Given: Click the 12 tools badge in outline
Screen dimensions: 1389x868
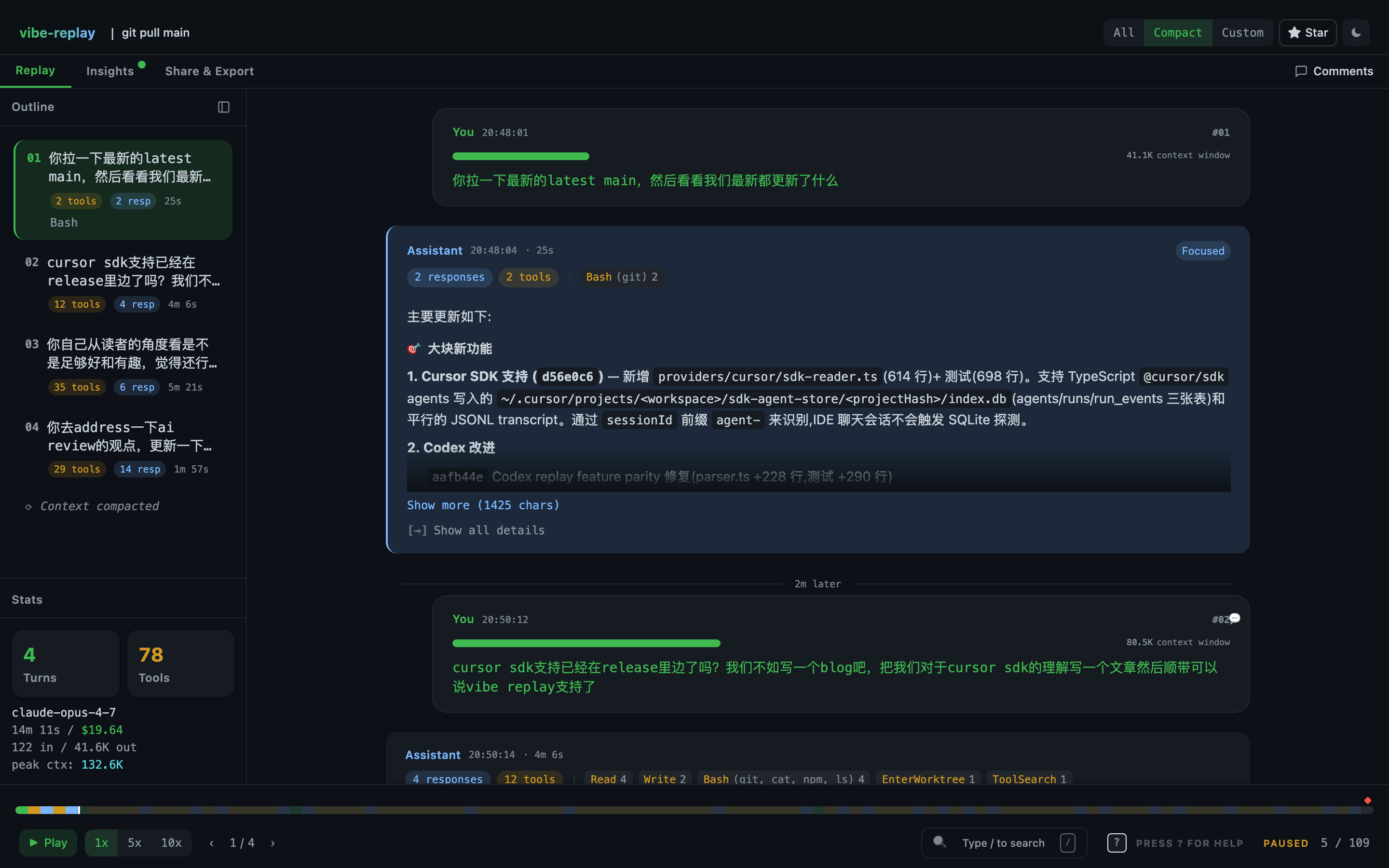Looking at the screenshot, I should pos(77,304).
